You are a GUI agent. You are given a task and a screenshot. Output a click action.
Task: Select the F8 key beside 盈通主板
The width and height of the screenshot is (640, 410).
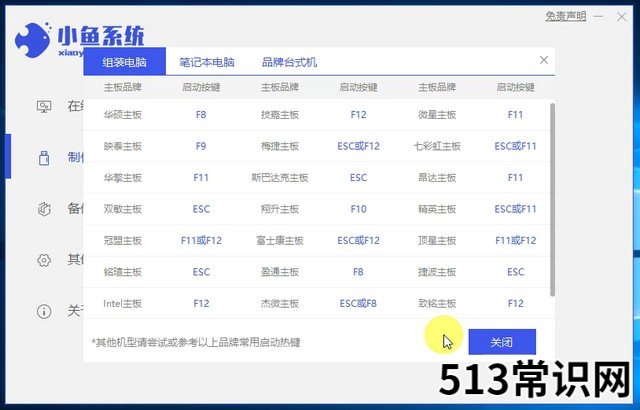(358, 272)
